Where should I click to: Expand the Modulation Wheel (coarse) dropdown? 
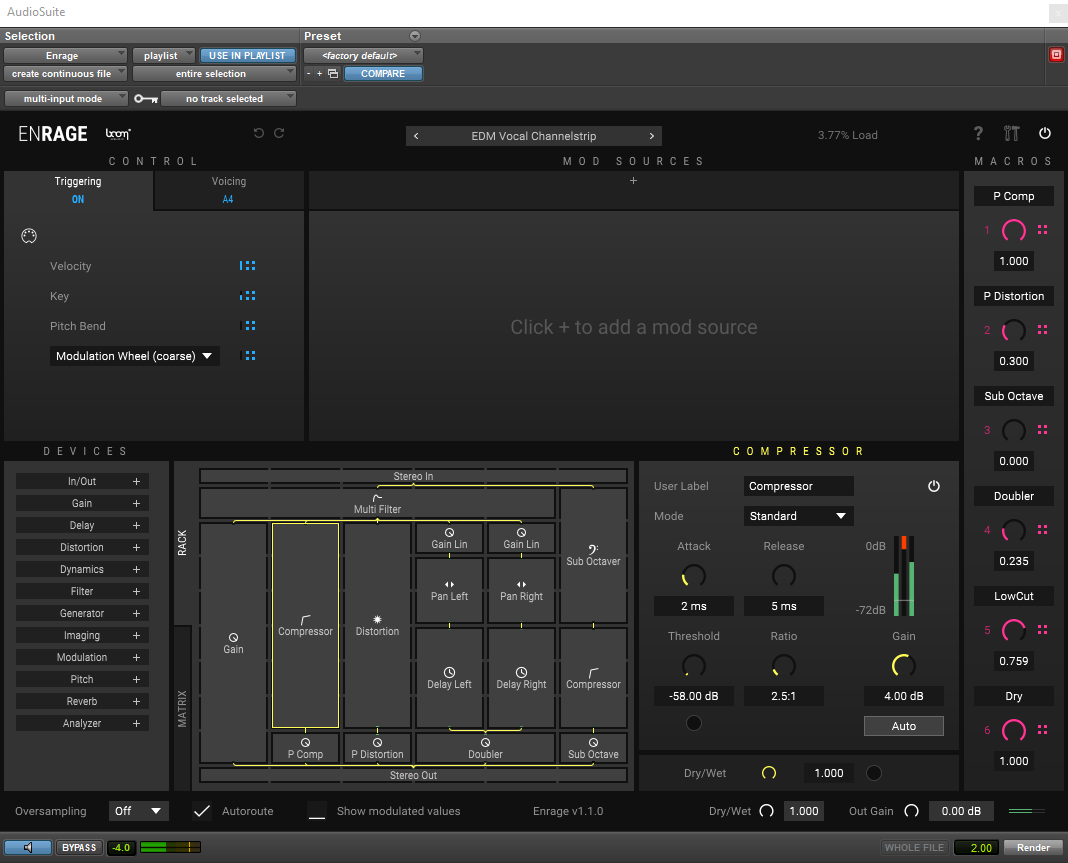click(x=135, y=356)
